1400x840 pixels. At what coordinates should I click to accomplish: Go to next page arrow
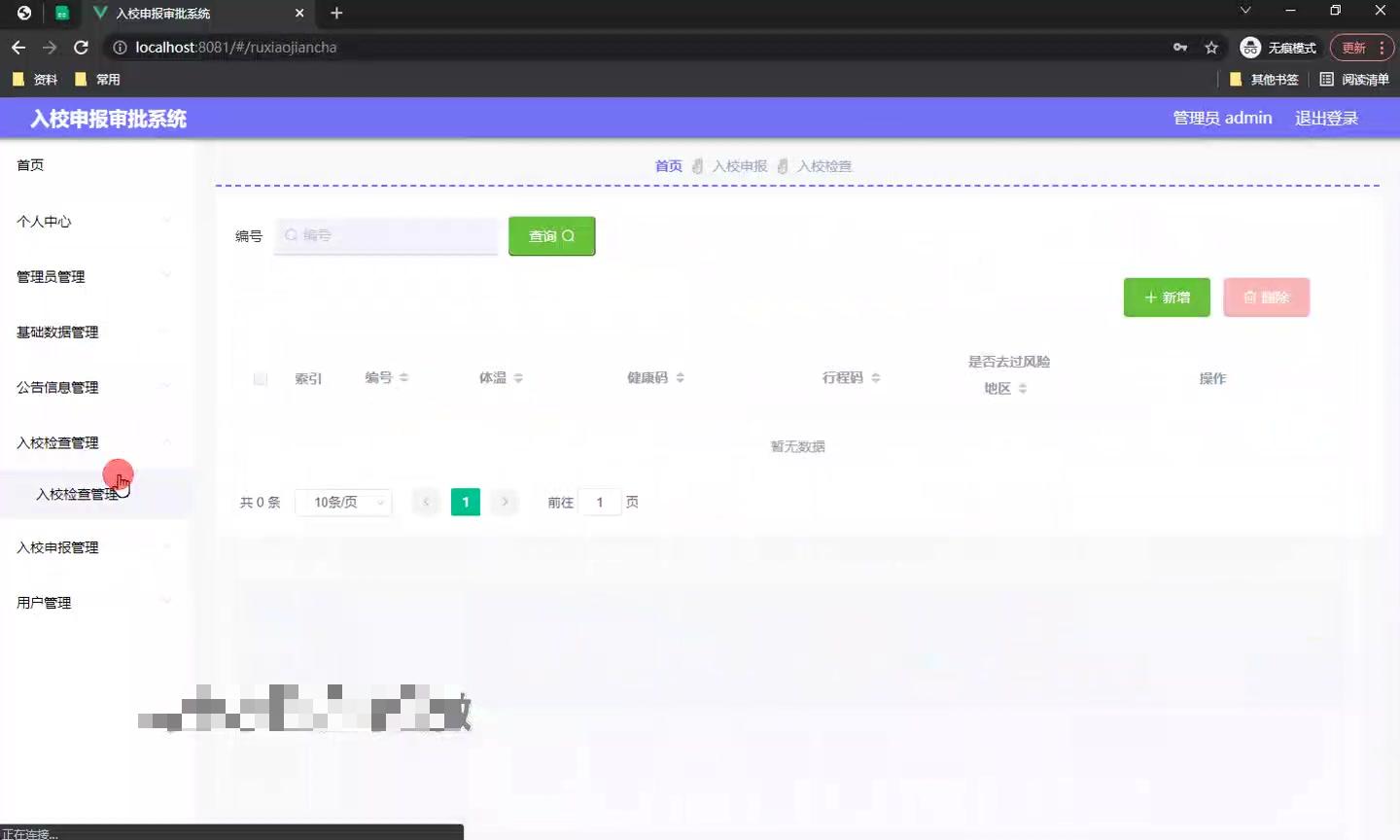coord(505,502)
